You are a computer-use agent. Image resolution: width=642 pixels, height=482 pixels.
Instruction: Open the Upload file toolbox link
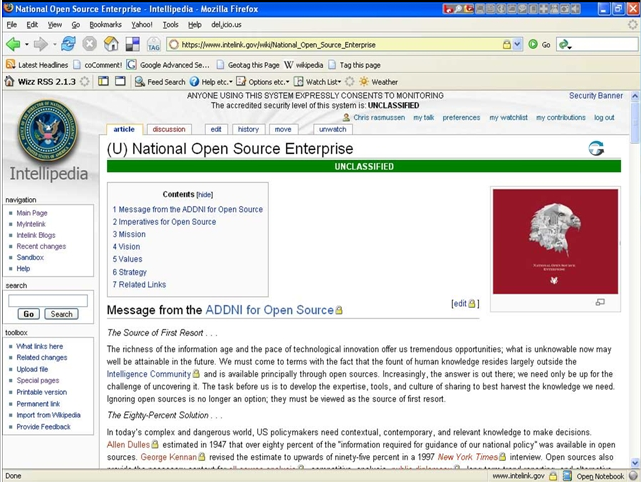coord(32,369)
